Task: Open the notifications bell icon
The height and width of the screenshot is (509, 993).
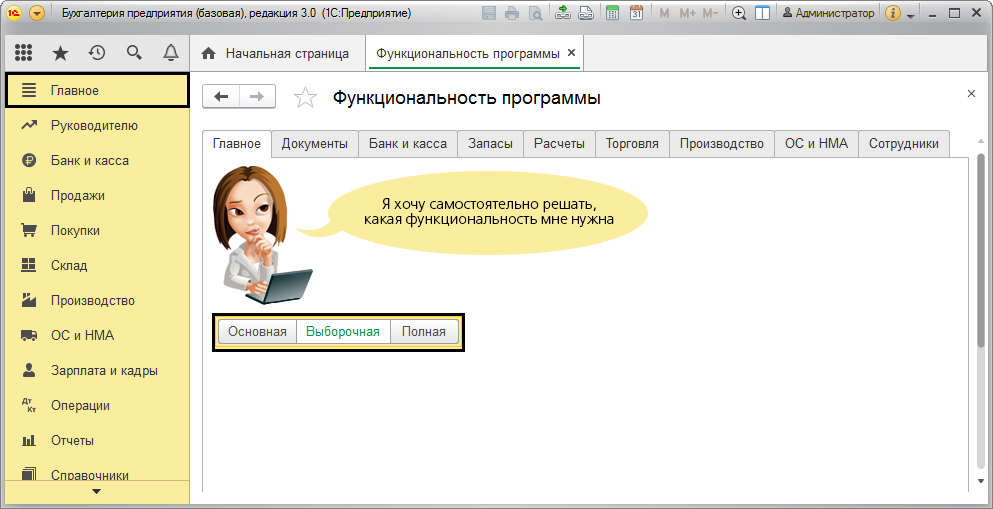Action: [x=171, y=53]
